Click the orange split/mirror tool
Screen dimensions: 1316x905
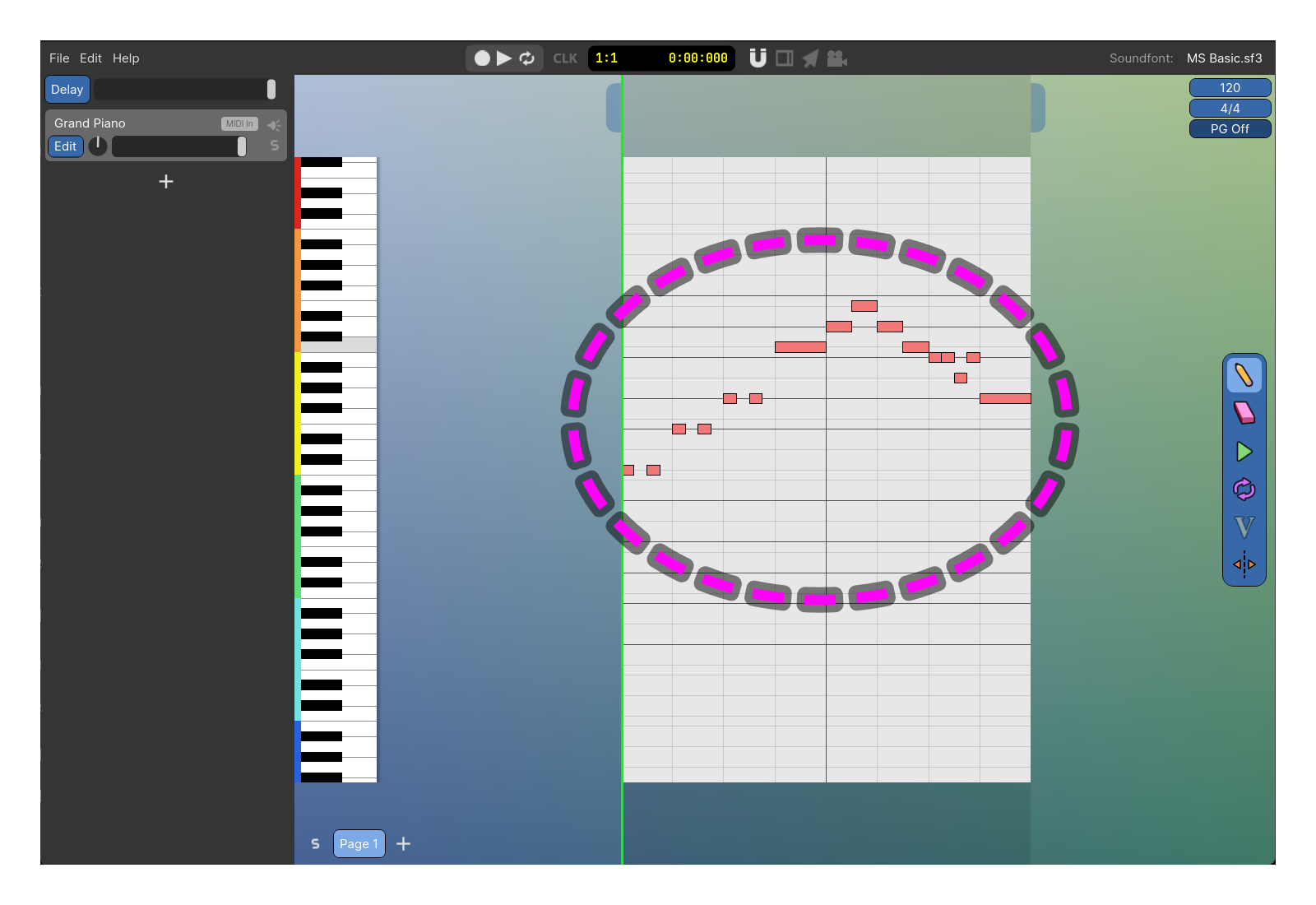pyautogui.click(x=1244, y=564)
